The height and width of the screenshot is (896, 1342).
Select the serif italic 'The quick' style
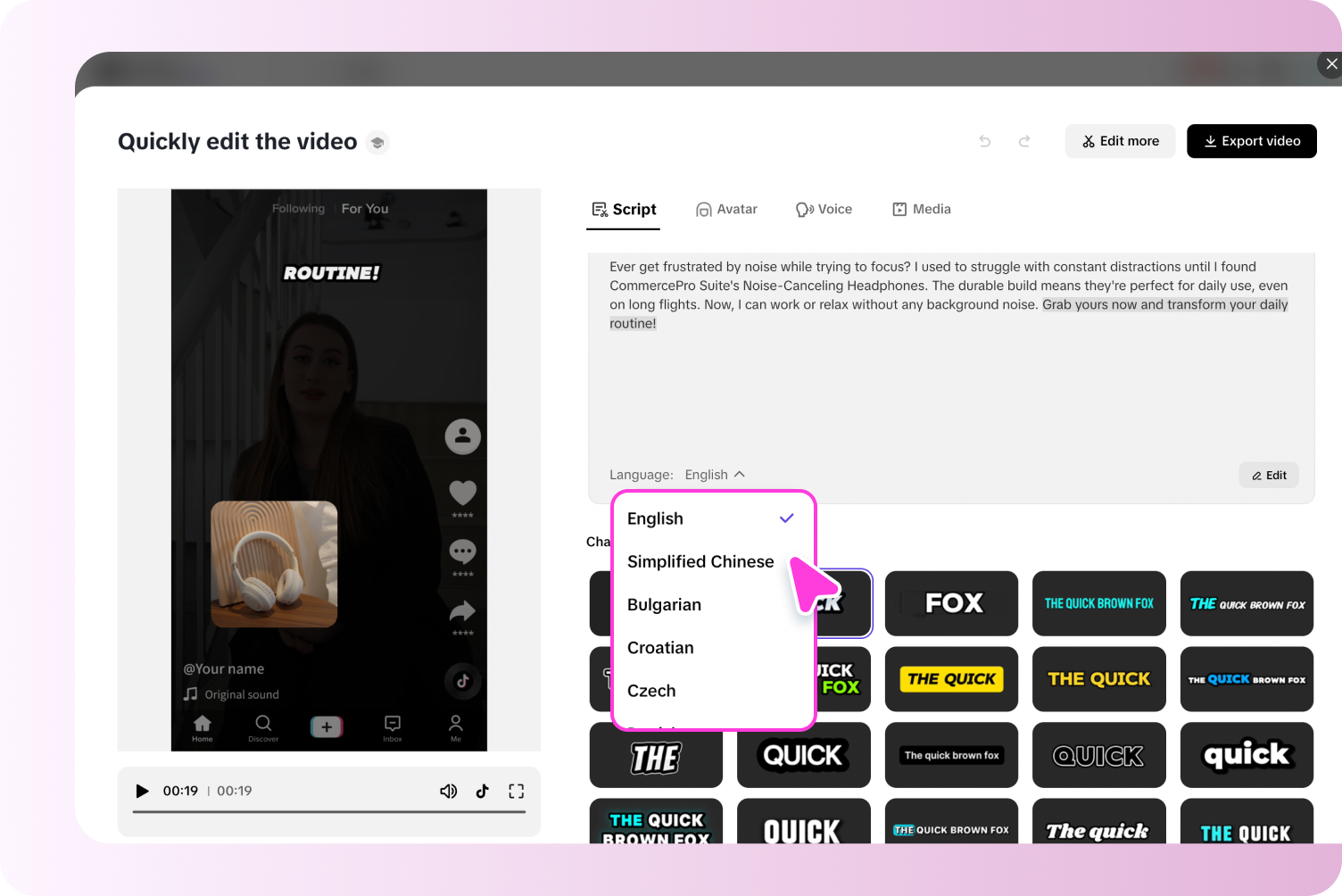[x=1099, y=823]
